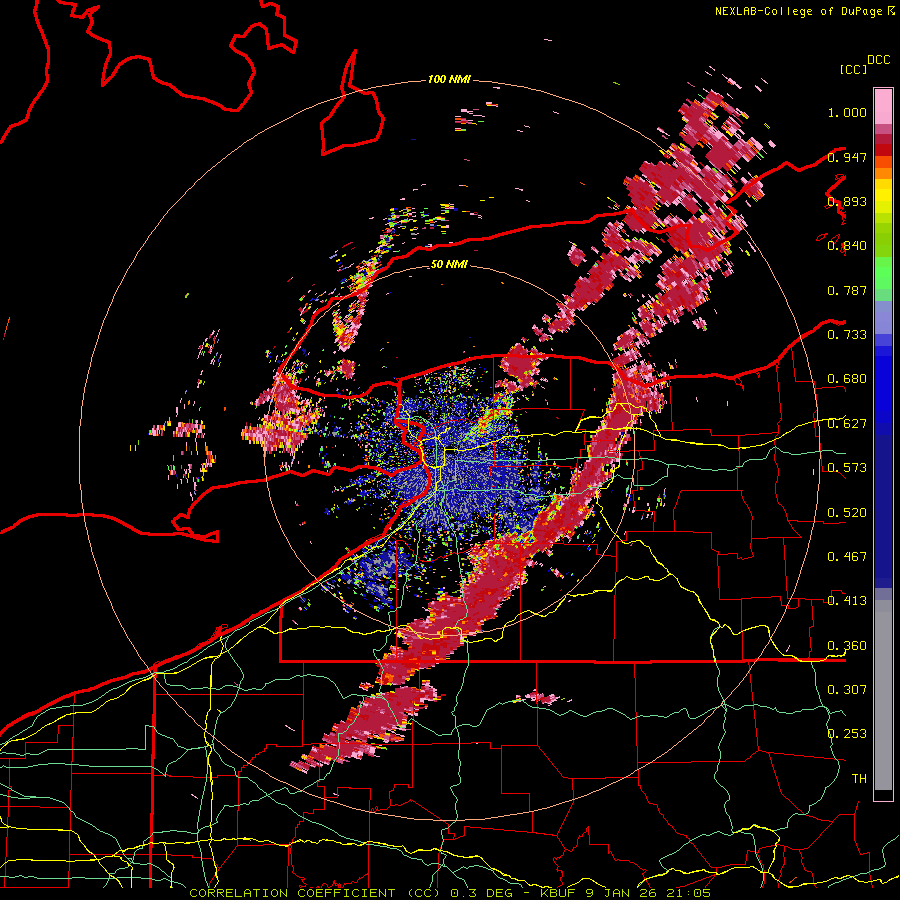Click the DCC label above the legend
Image resolution: width=900 pixels, height=900 pixels.
pyautogui.click(x=878, y=59)
